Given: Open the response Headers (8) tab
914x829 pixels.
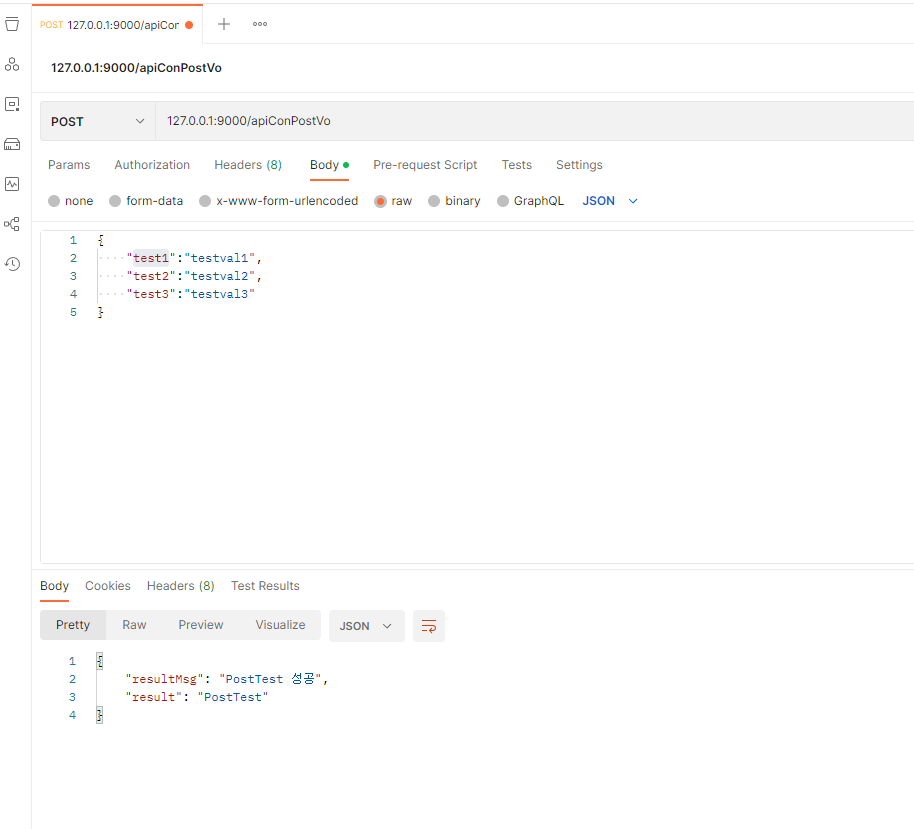Looking at the screenshot, I should (180, 586).
